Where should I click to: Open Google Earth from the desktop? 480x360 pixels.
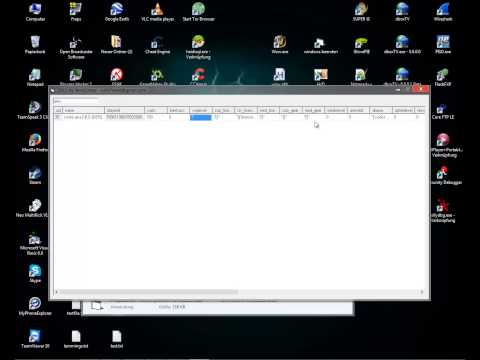point(117,12)
